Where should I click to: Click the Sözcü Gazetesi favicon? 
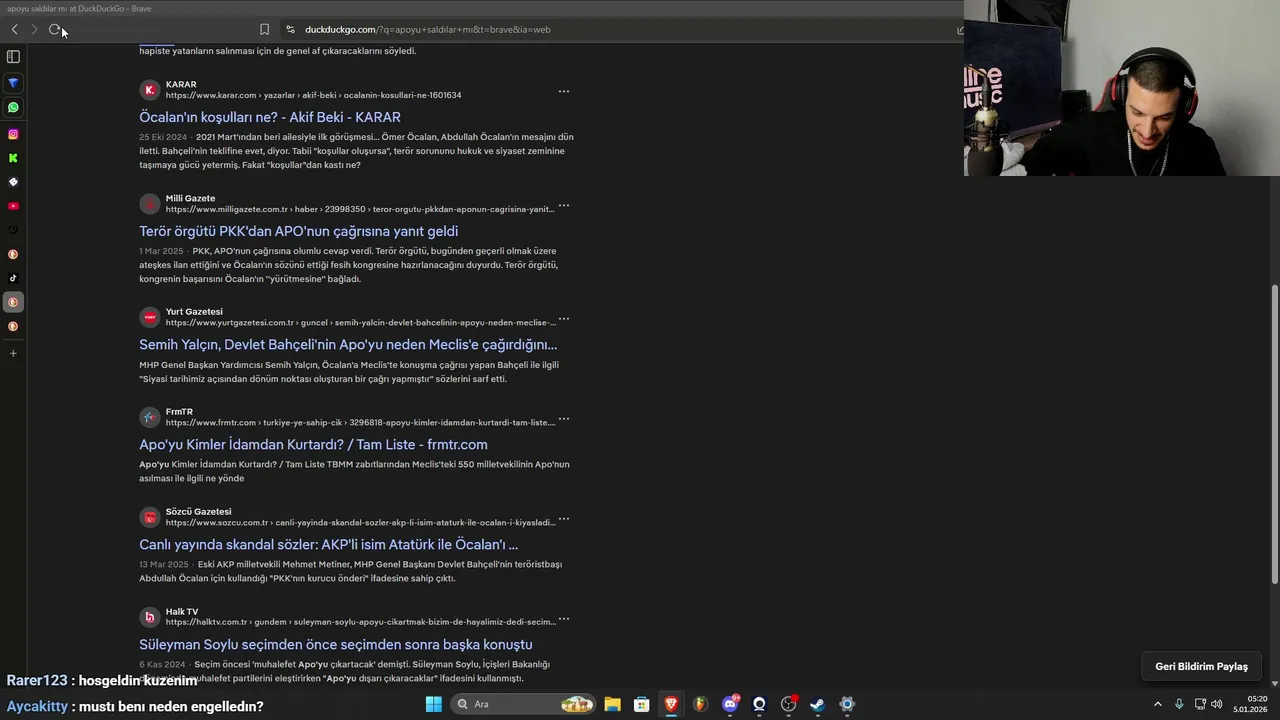click(x=150, y=517)
